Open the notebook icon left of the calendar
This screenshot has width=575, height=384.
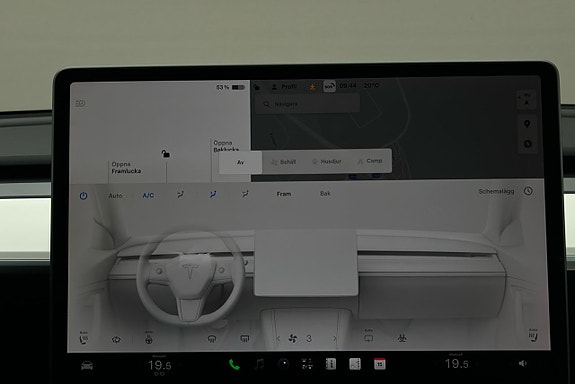pyautogui.click(x=355, y=364)
